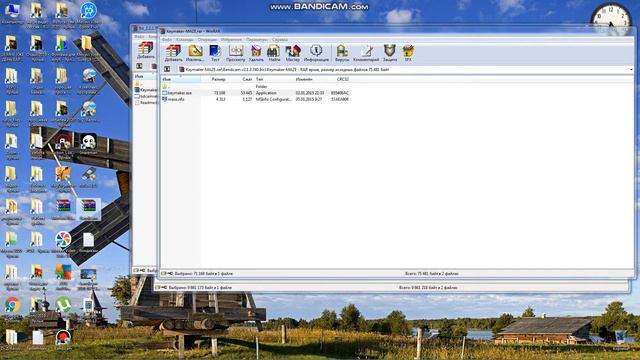Click the Вирусы (Virus scan) toolbar icon
Viewport: 640px width, 360px height.
(342, 53)
